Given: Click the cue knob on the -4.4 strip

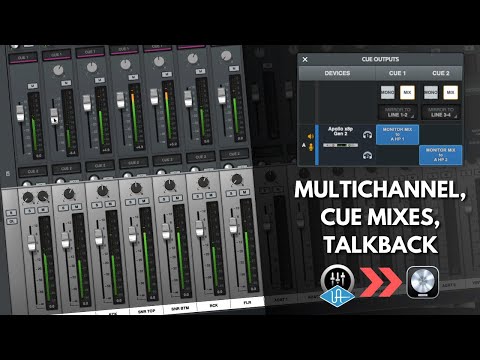Looking at the screenshot, I should click(x=58, y=70).
